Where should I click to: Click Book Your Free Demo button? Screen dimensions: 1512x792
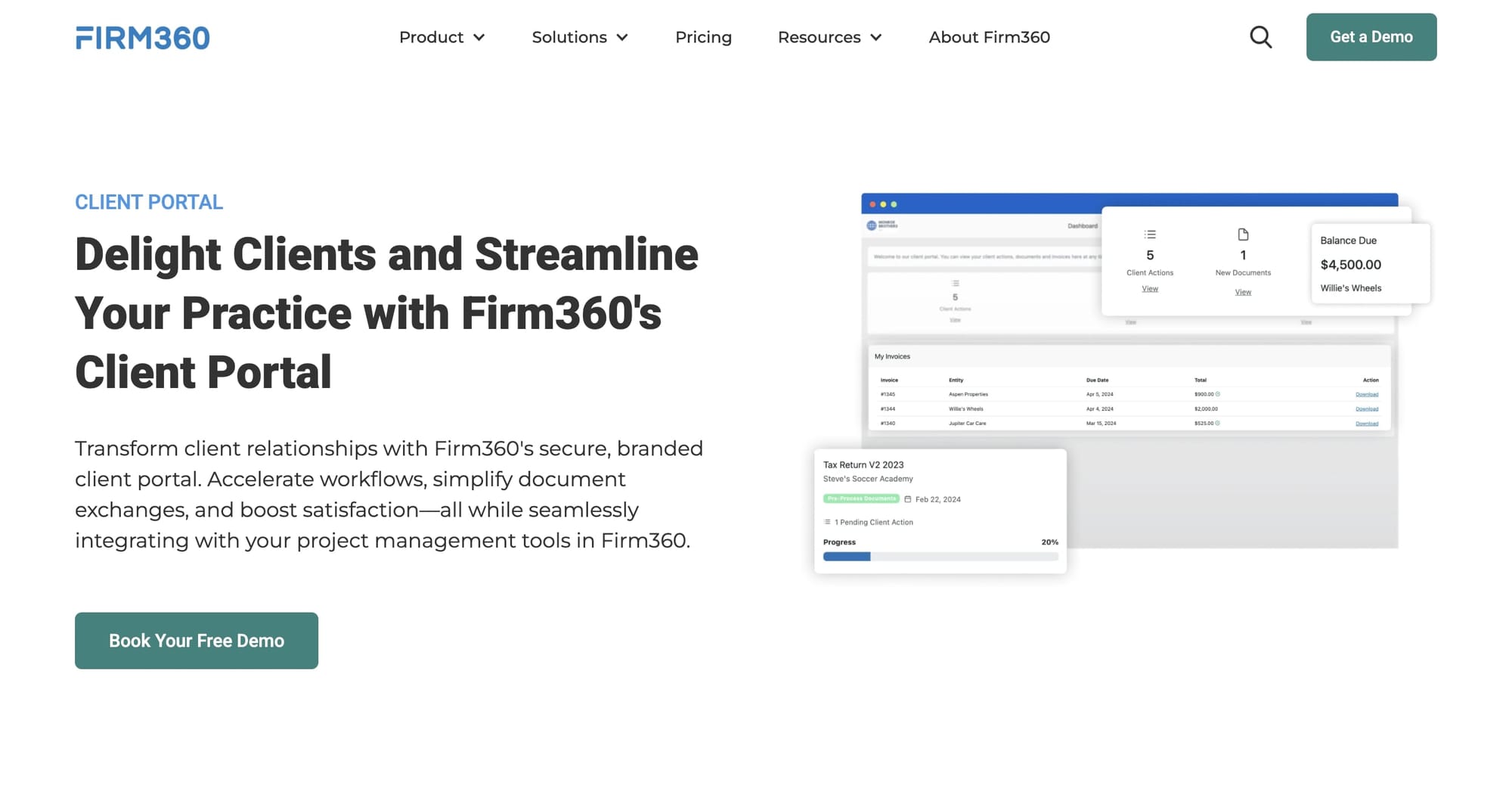pos(197,641)
